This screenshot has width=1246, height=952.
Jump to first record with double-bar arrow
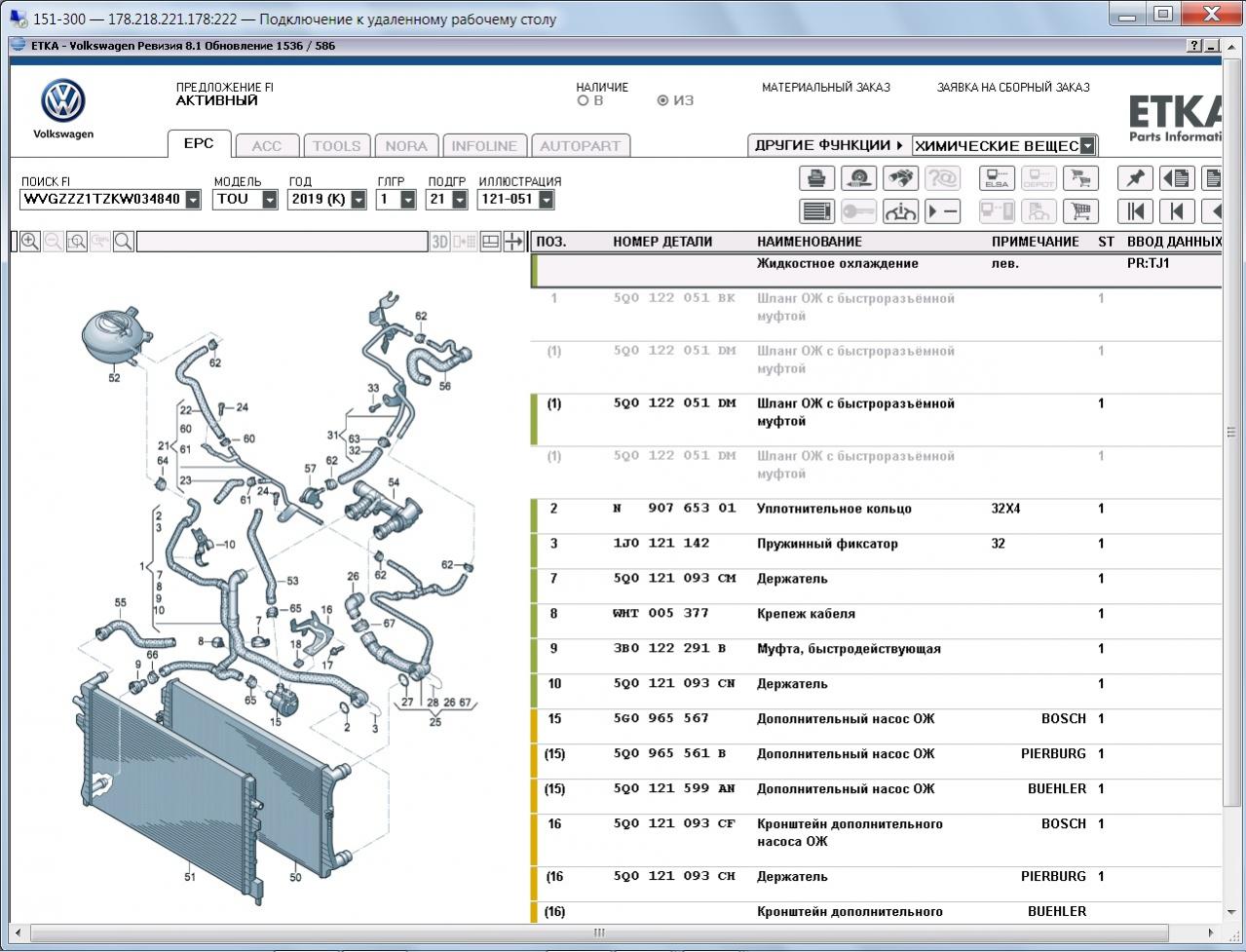1135,210
